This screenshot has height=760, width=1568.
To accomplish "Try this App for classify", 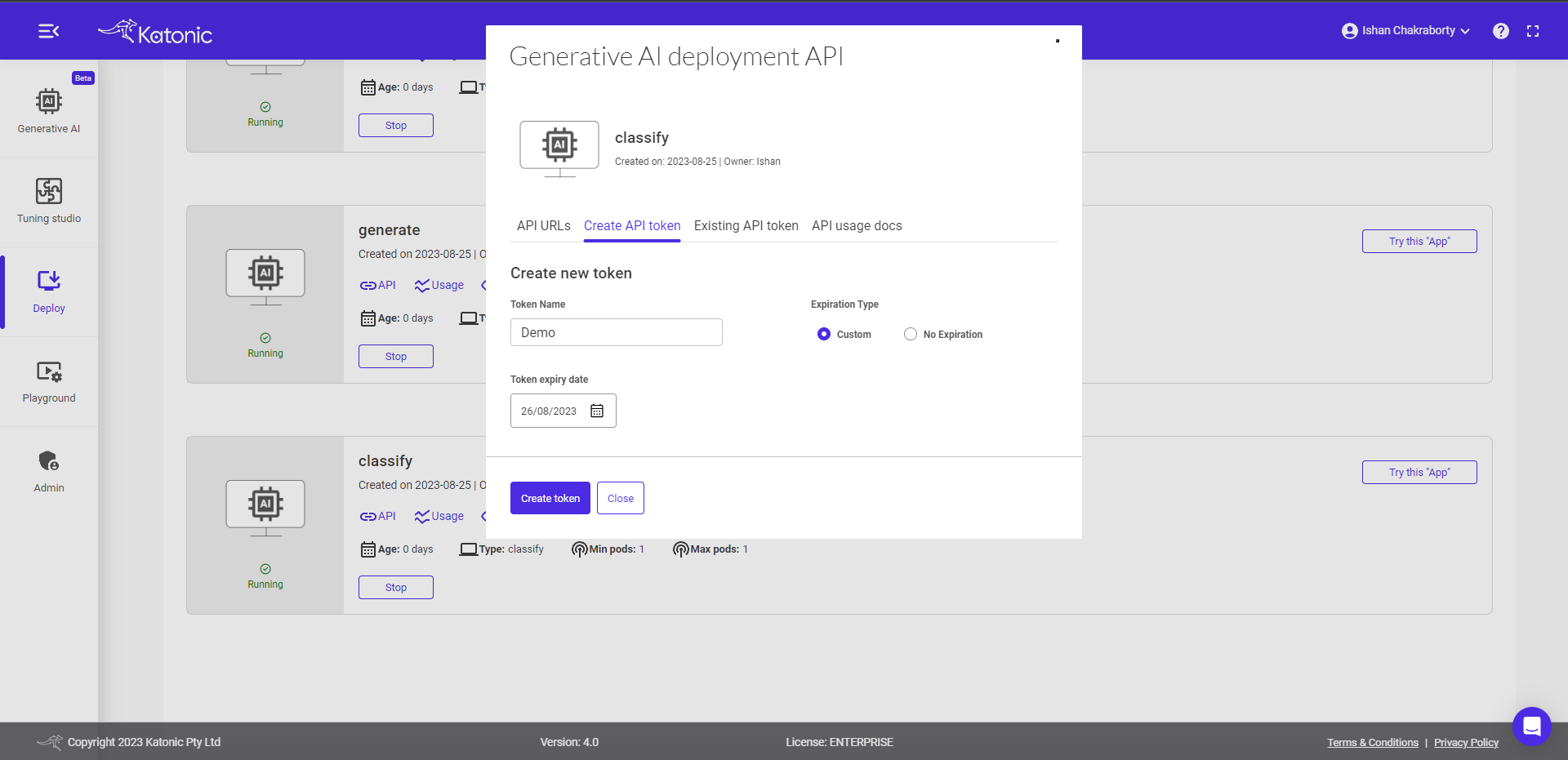I will pos(1419,473).
